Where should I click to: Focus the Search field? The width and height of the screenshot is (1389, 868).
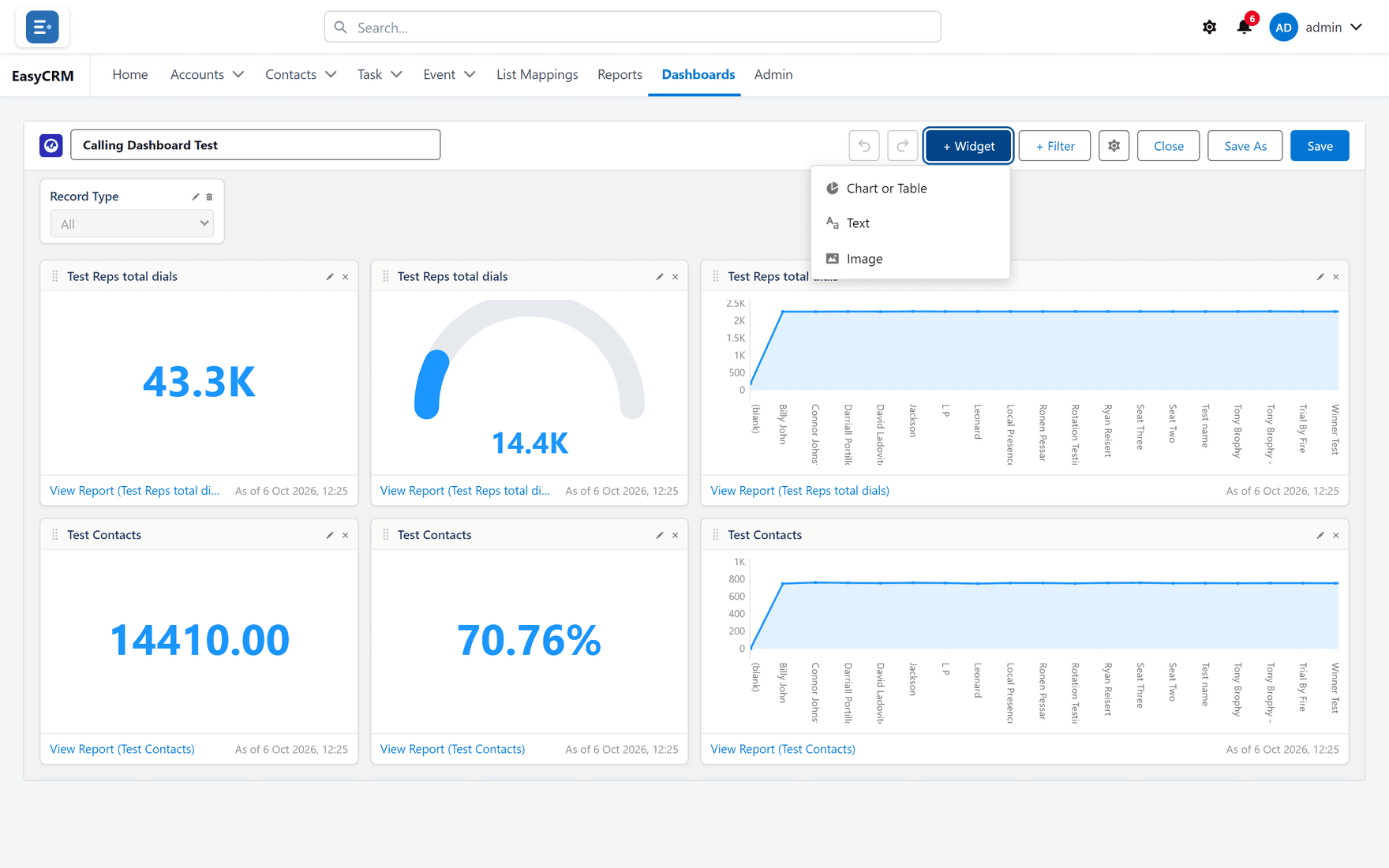coord(632,28)
